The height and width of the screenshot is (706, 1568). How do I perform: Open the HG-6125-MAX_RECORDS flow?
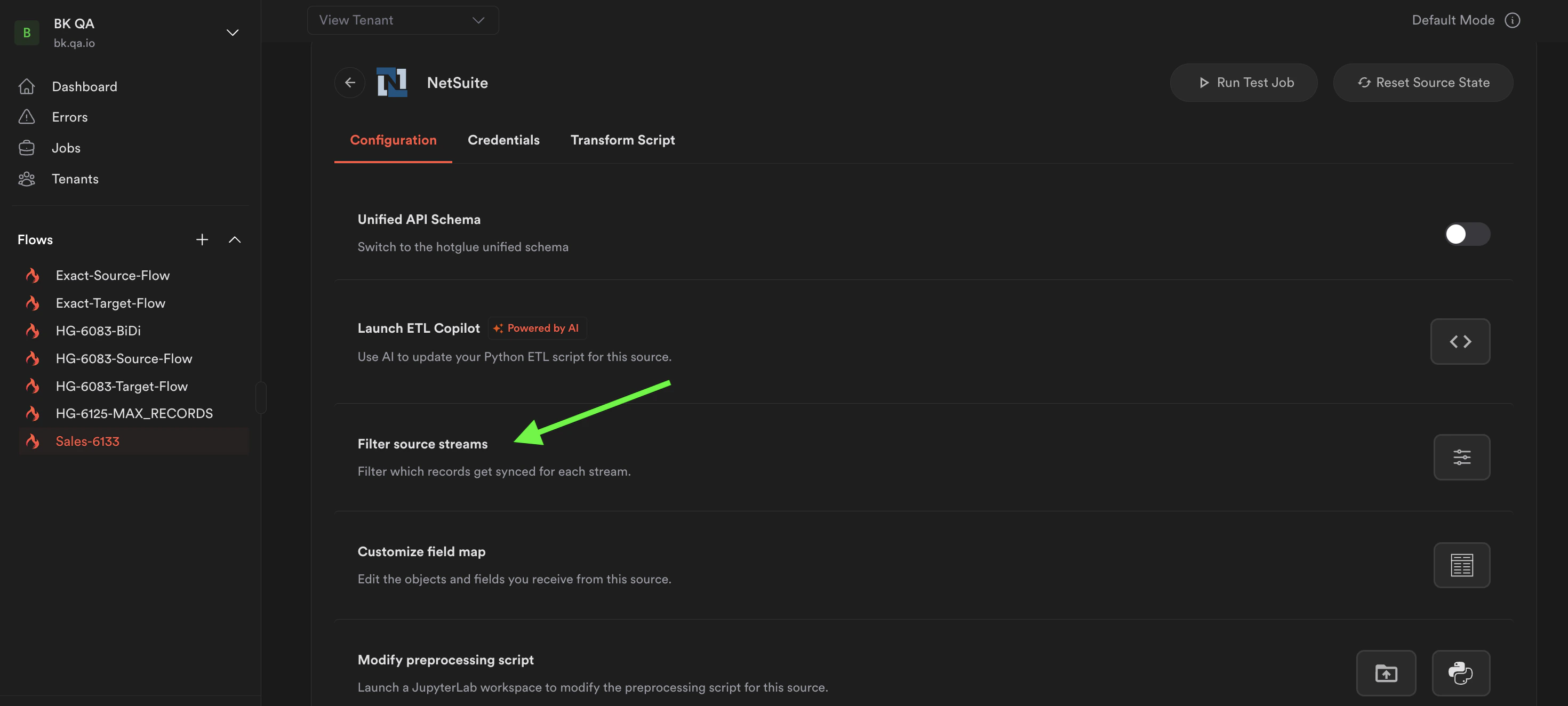tap(134, 414)
